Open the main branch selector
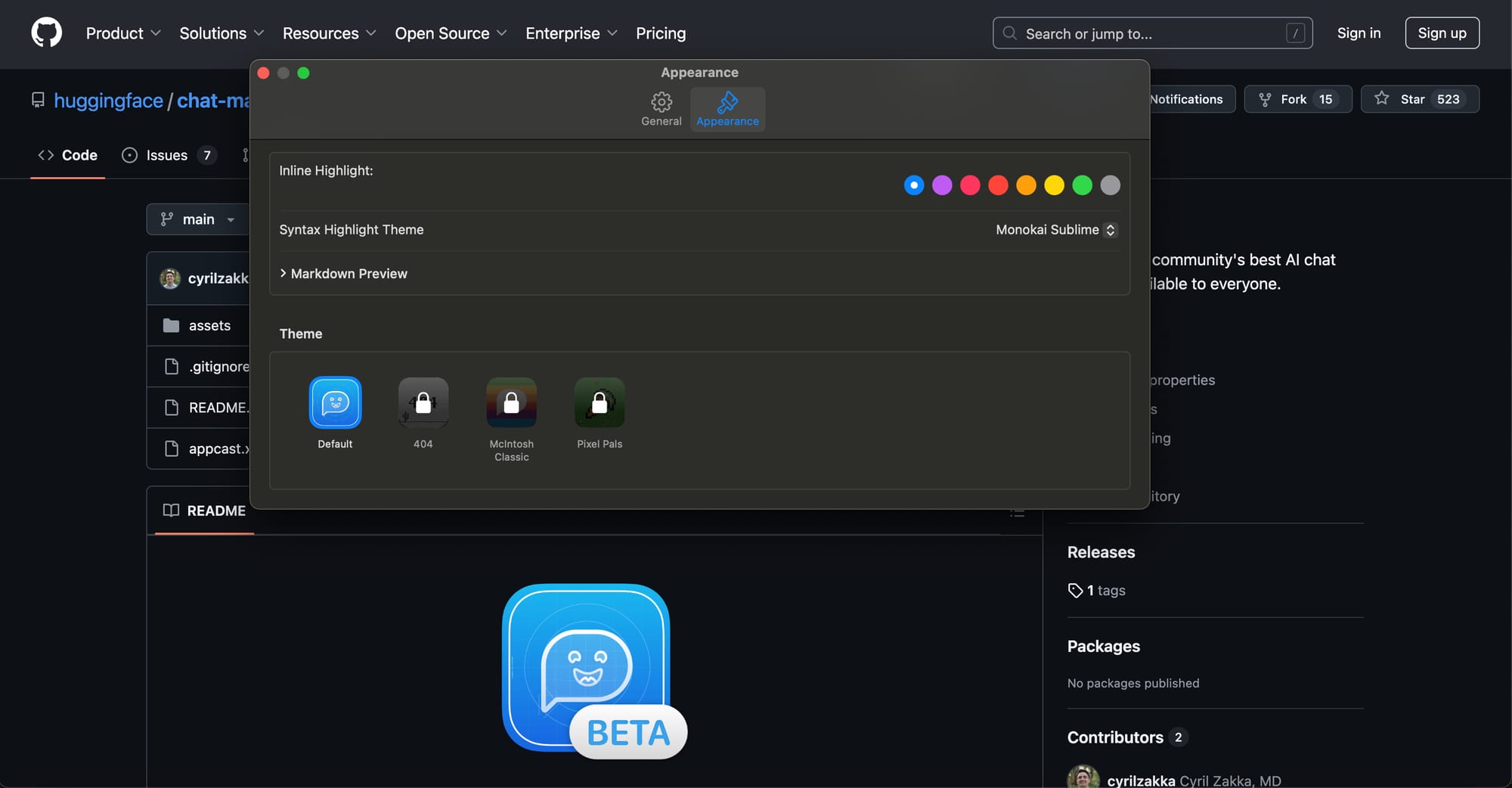Screen dimensions: 1512x788 tap(198, 219)
